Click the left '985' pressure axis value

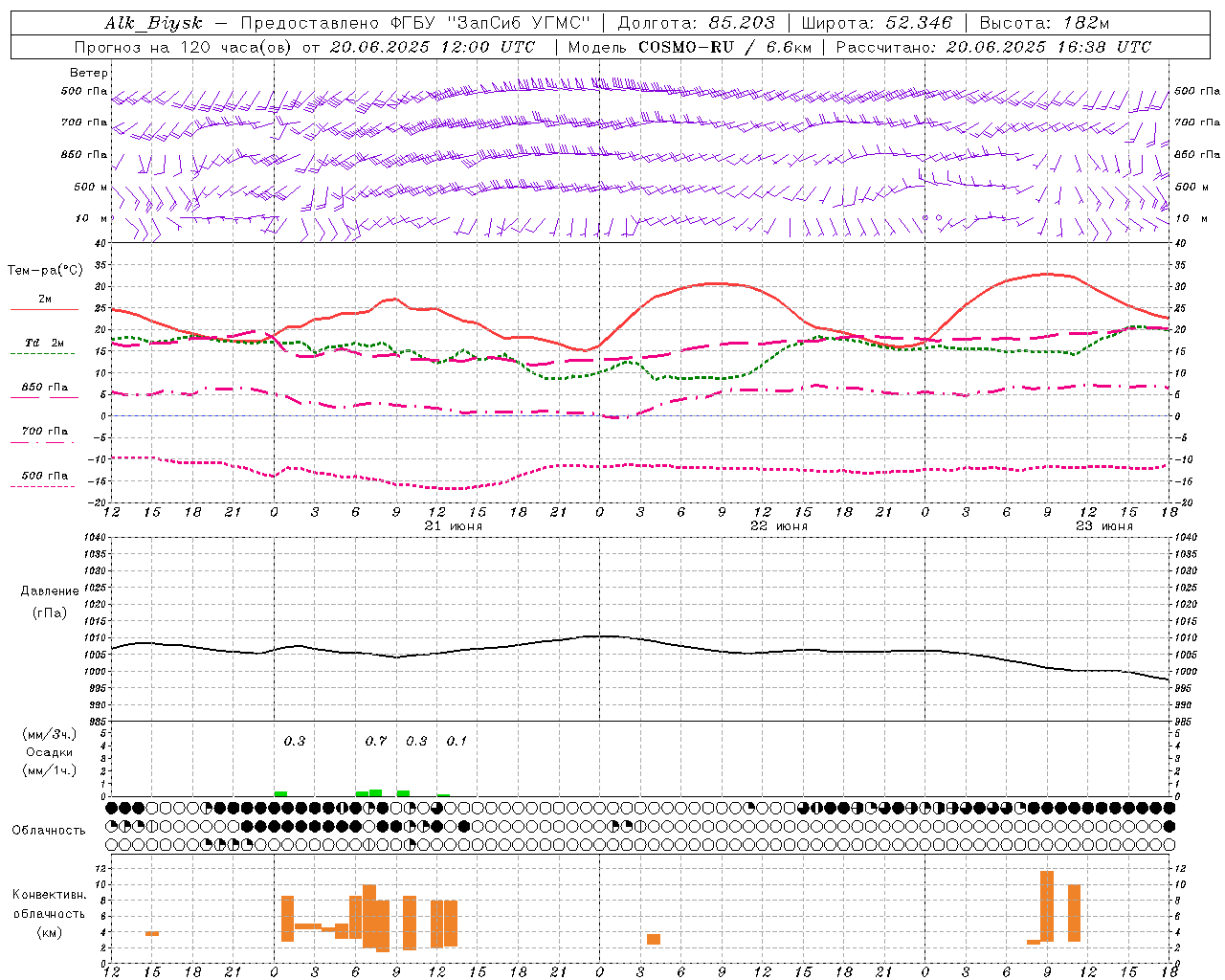pos(99,722)
